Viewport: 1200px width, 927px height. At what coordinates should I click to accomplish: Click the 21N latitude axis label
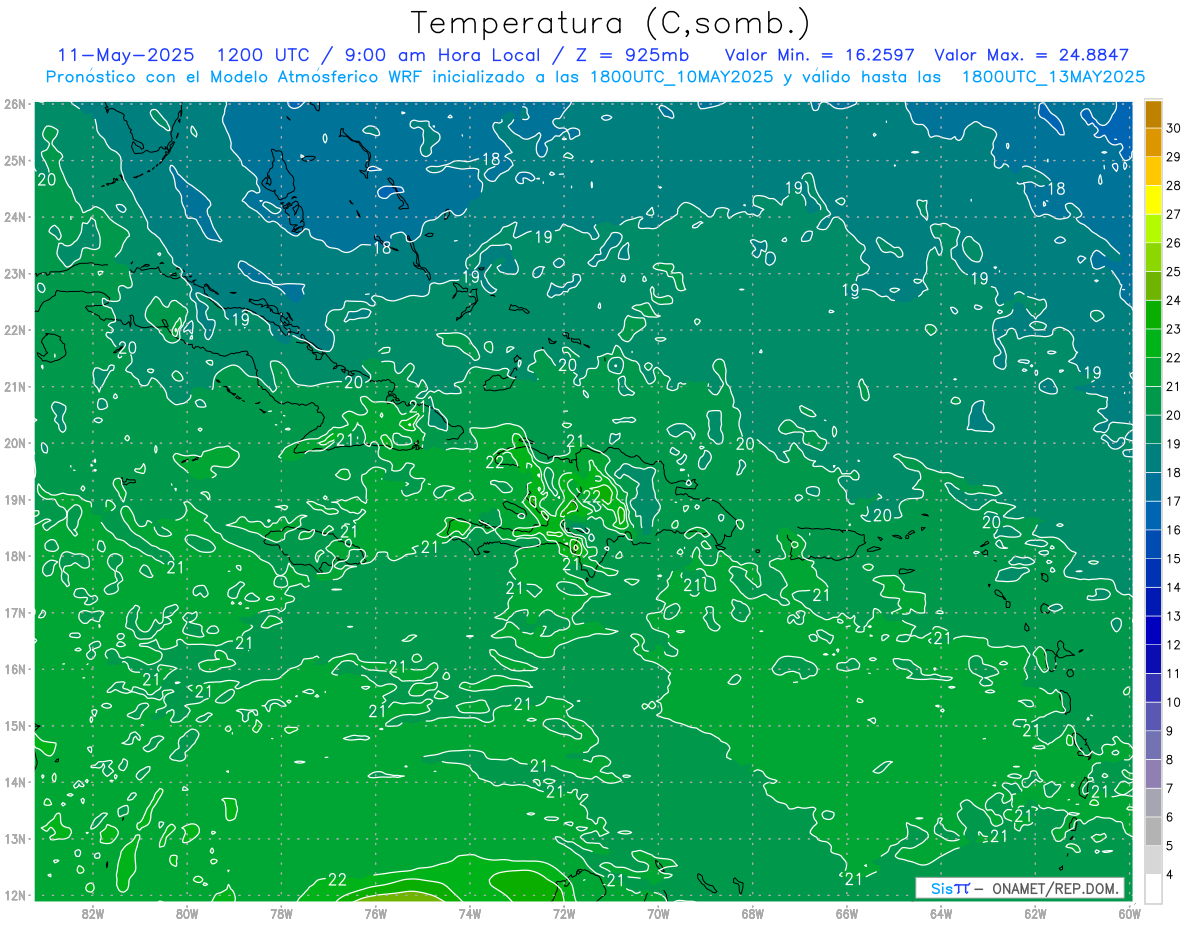pyautogui.click(x=14, y=386)
